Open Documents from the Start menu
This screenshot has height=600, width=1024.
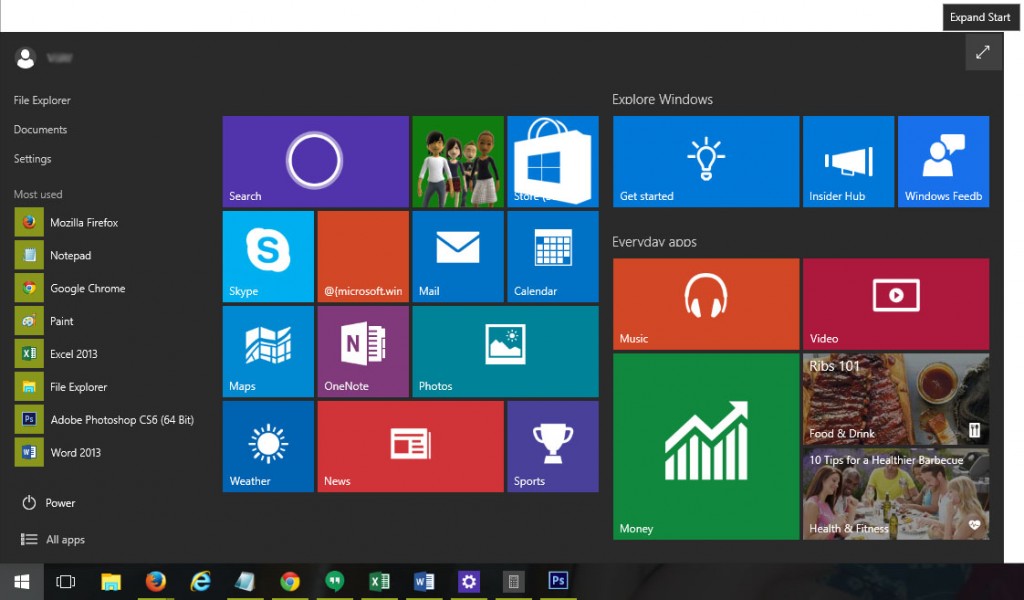(40, 130)
